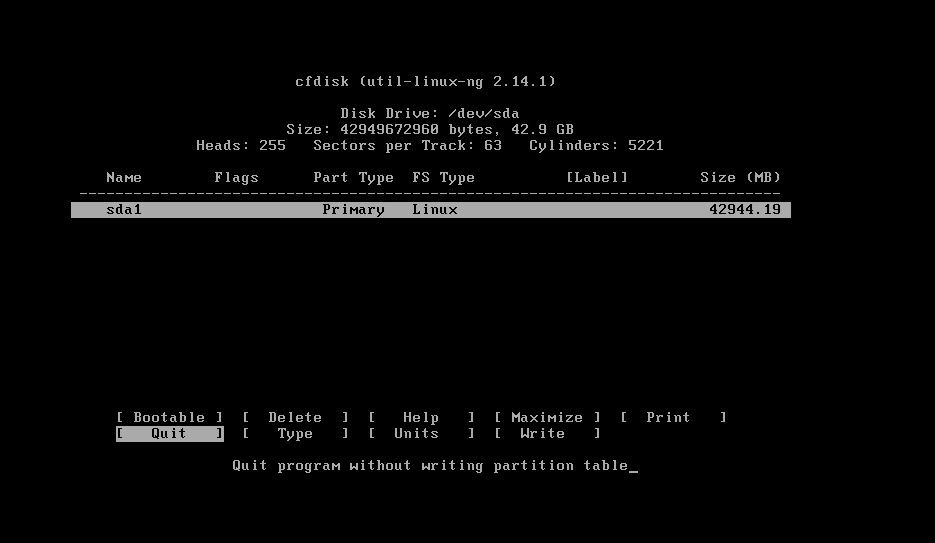Click the Primary part type cell

[x=353, y=210]
